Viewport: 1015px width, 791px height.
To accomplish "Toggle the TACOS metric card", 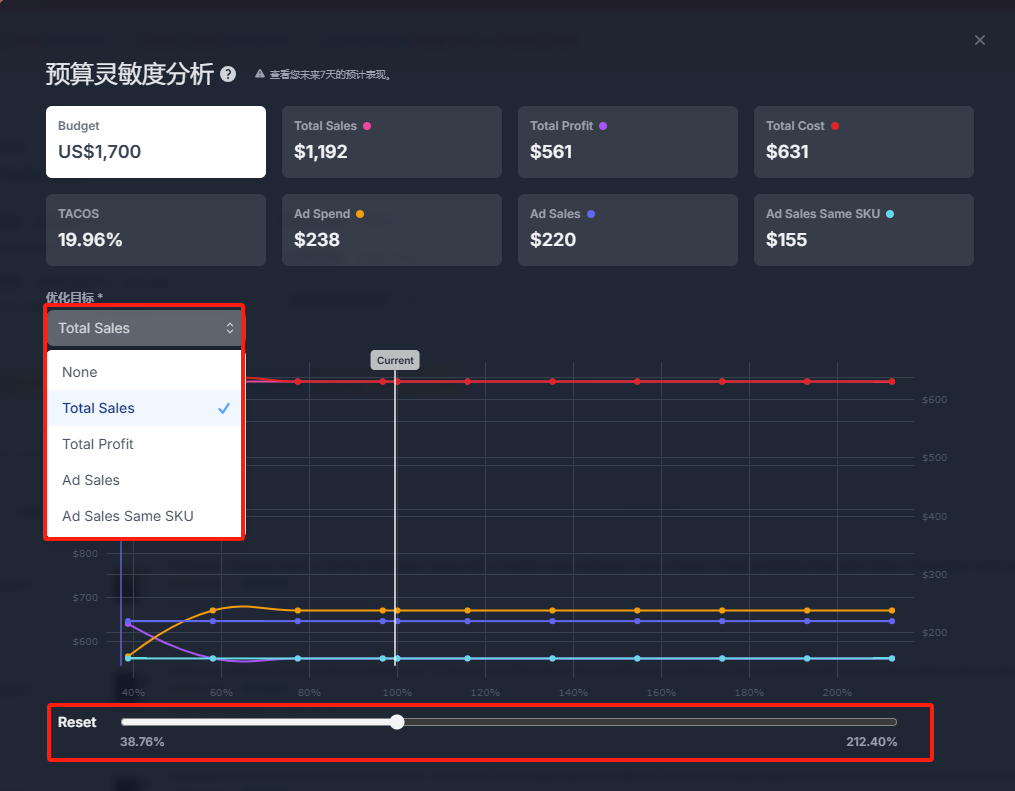I will tap(155, 229).
